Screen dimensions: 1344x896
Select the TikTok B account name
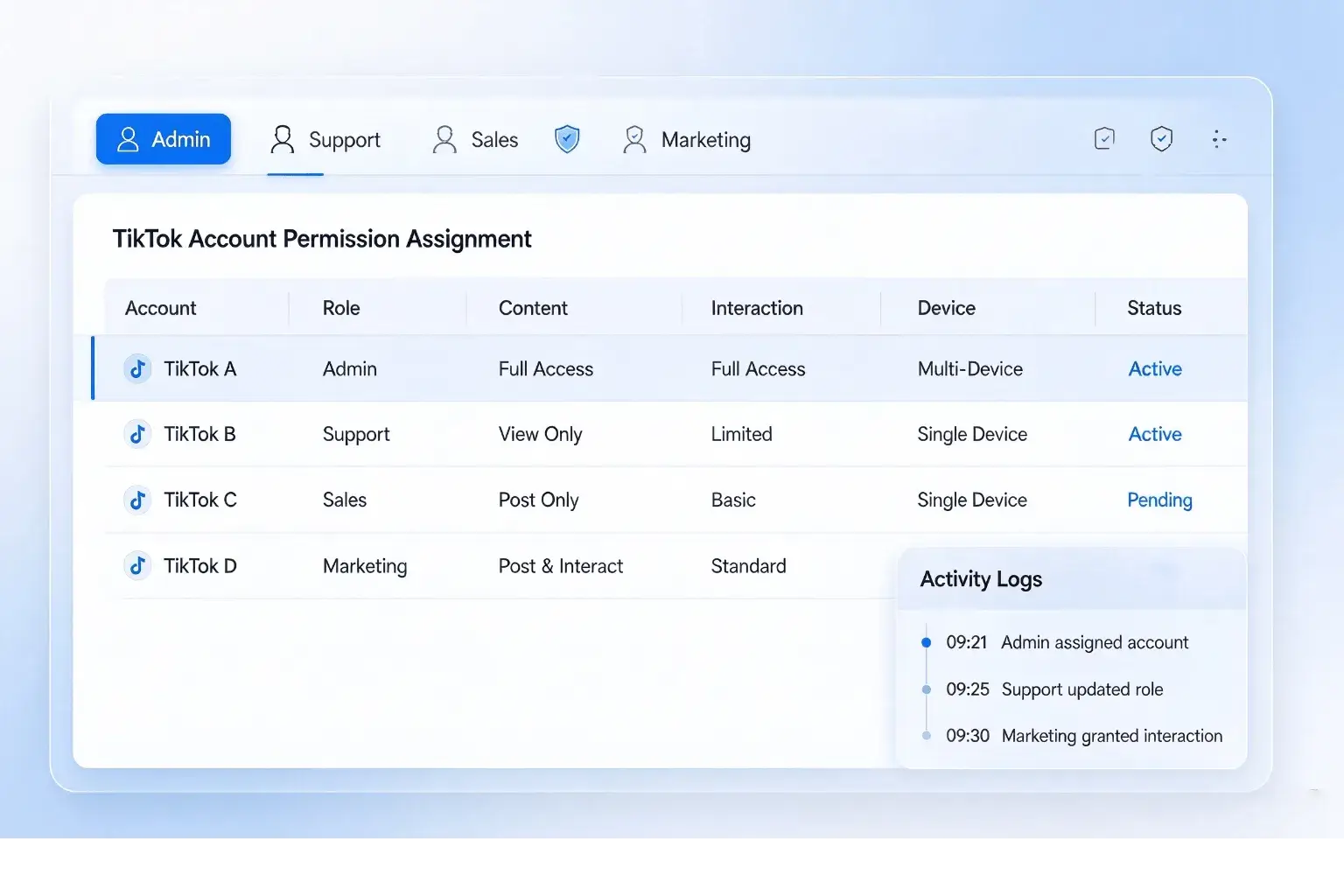coord(200,435)
